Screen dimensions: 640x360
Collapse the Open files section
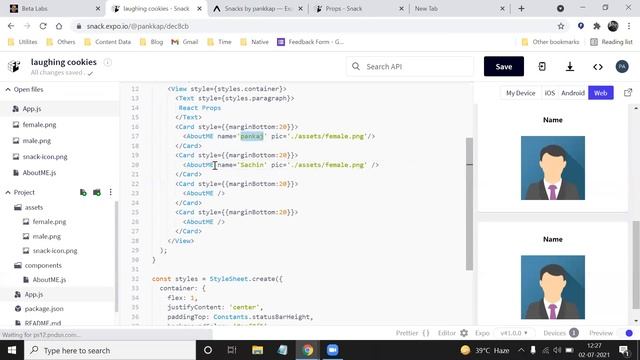(8, 89)
